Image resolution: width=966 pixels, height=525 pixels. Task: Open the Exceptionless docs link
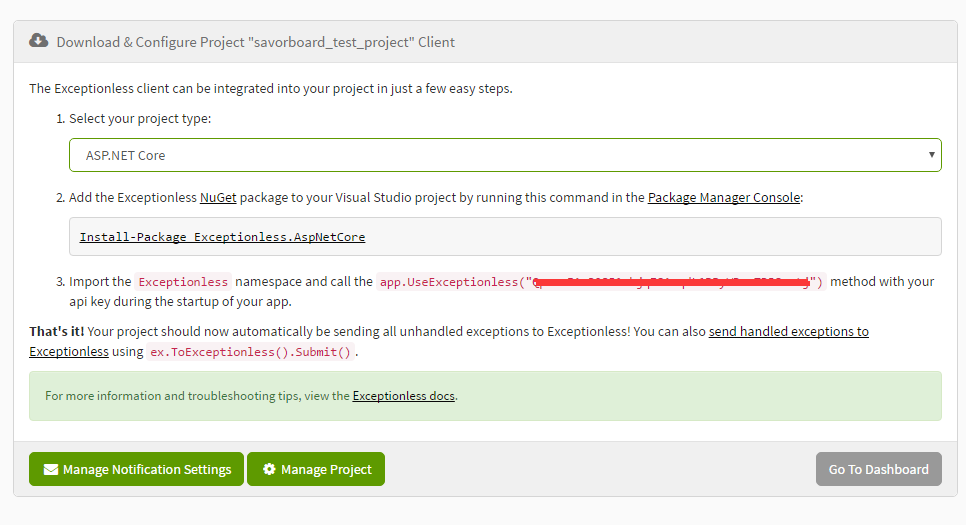point(404,396)
